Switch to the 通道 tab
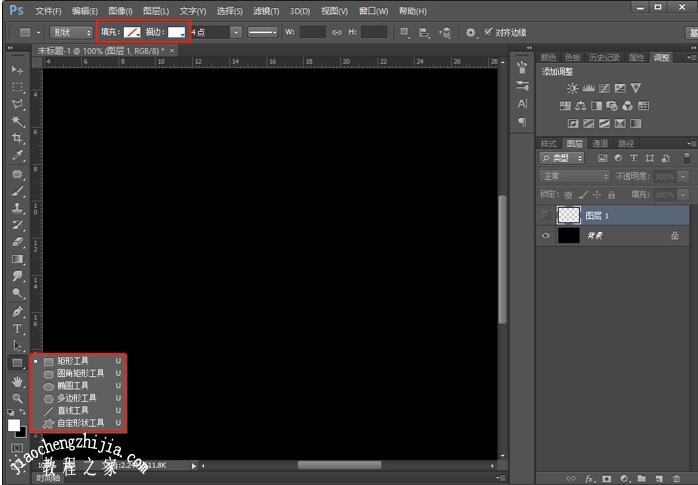Screen dimensions: 698x485 tap(600, 144)
